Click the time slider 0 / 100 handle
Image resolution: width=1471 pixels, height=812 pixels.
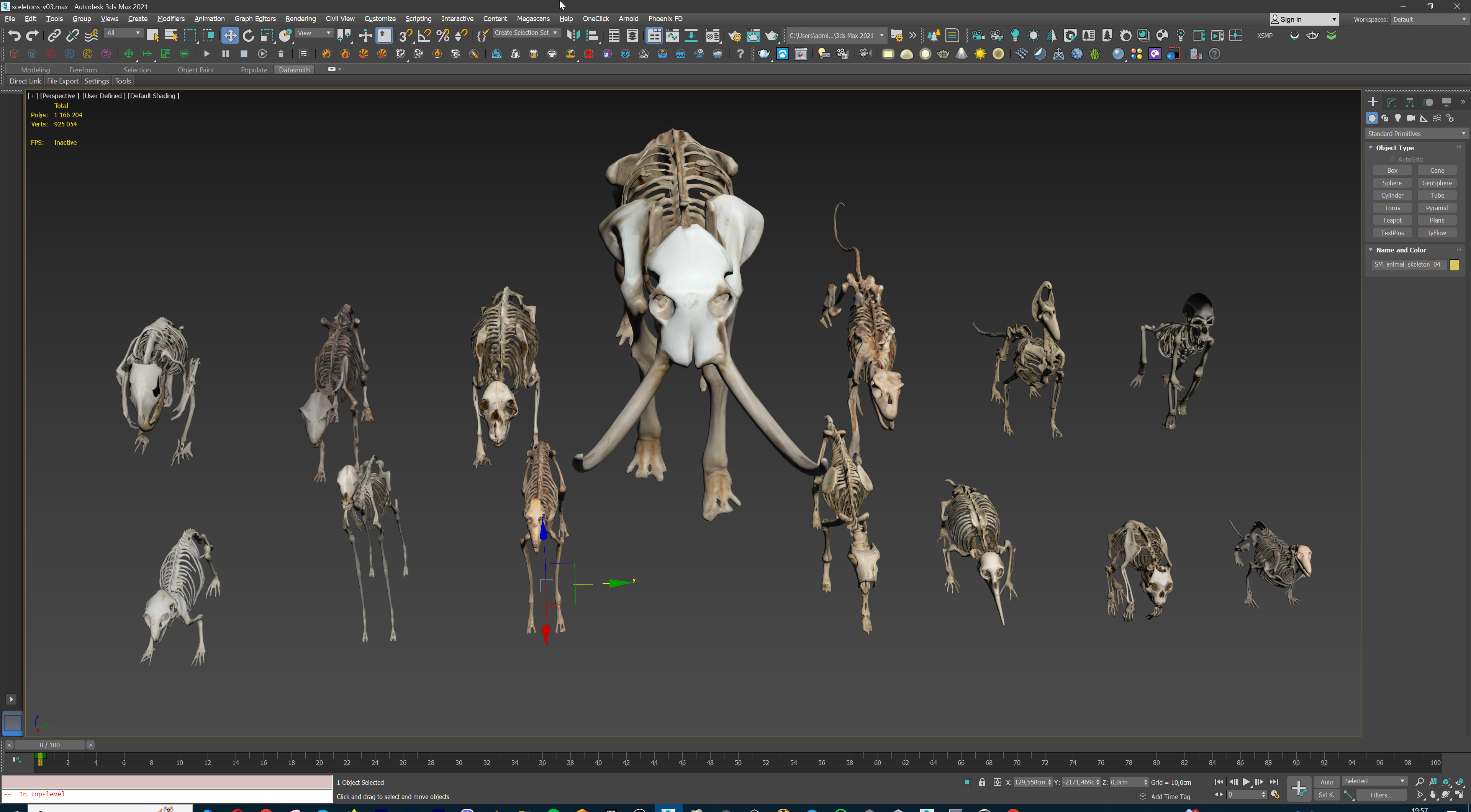[50, 745]
